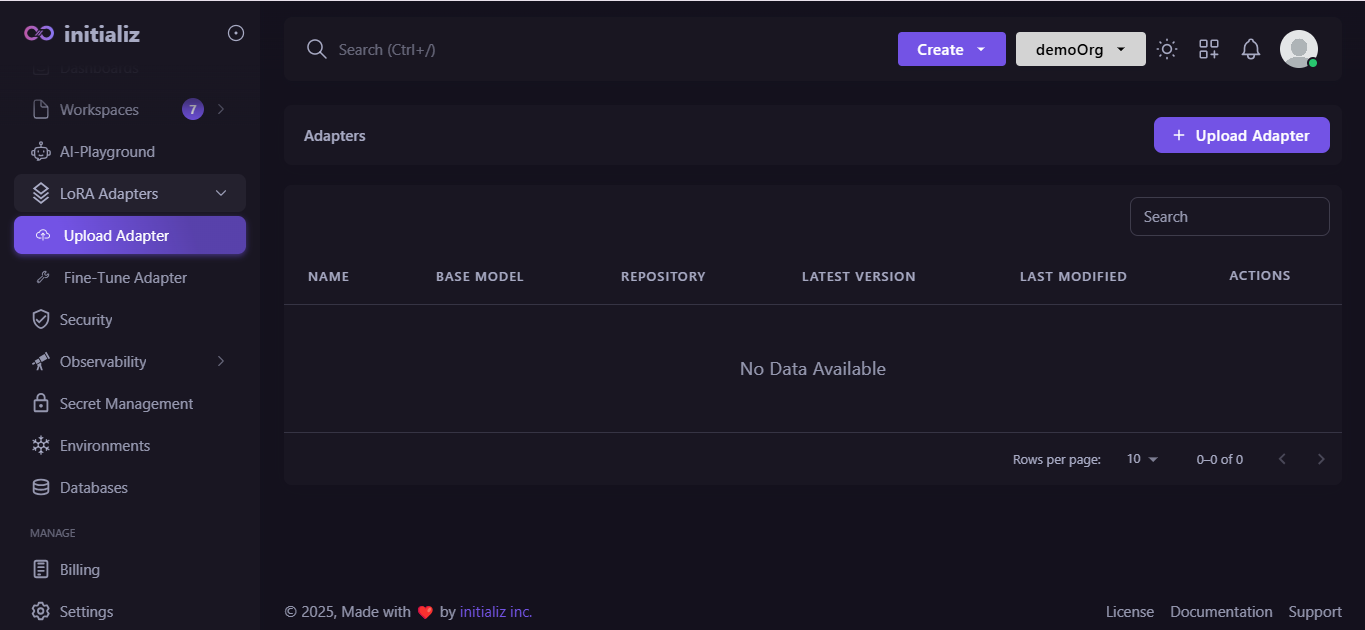
Task: Open Databases in the sidebar
Action: (x=130, y=488)
